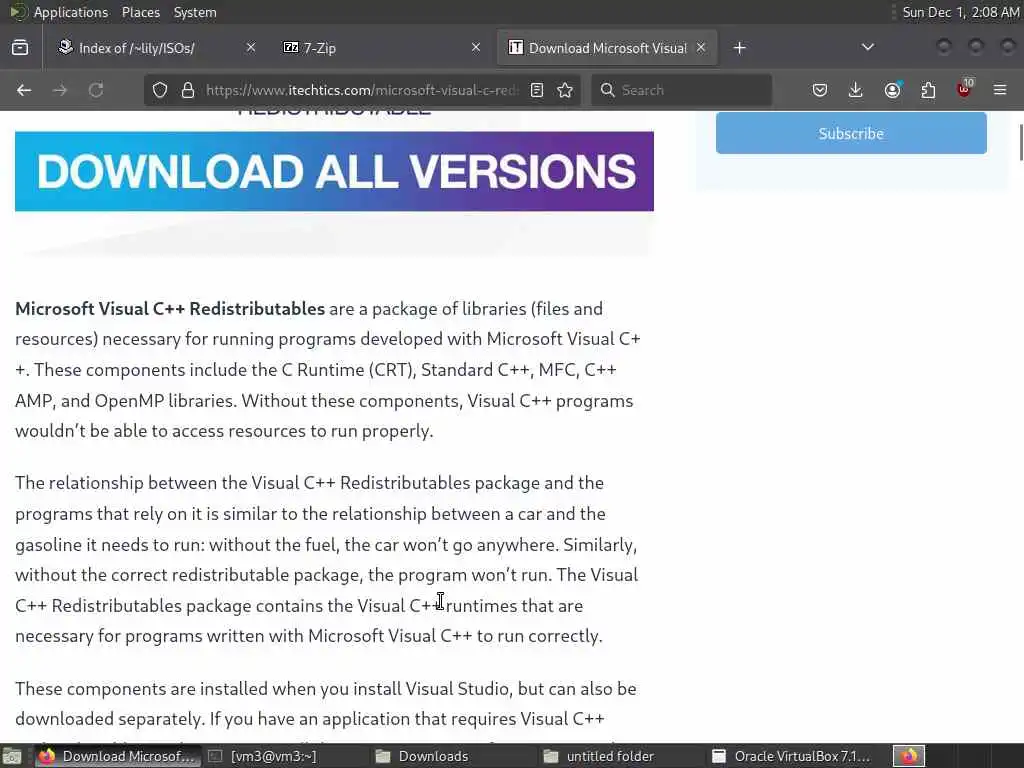Open the Places menu
The height and width of the screenshot is (768, 1024).
pos(140,12)
